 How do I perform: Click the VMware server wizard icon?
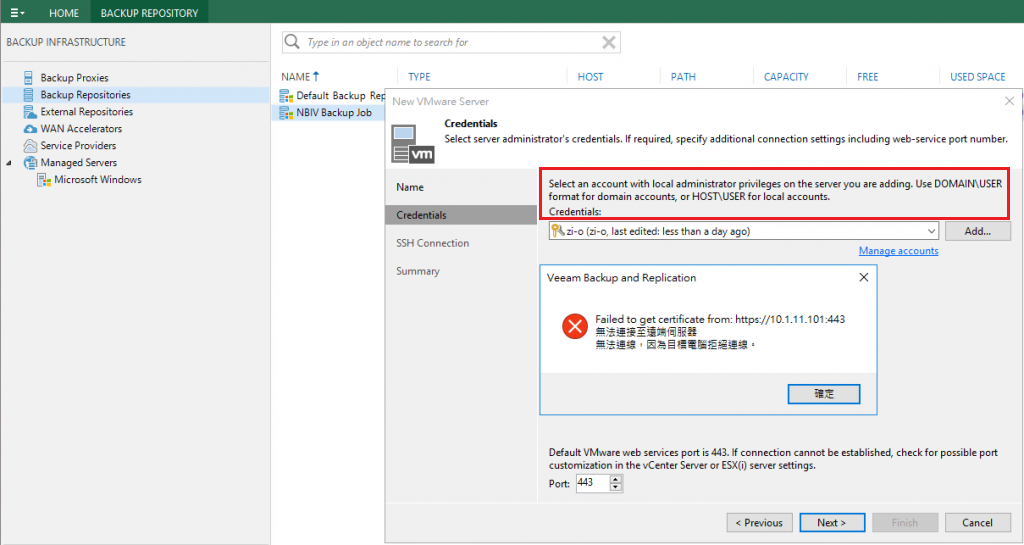413,144
